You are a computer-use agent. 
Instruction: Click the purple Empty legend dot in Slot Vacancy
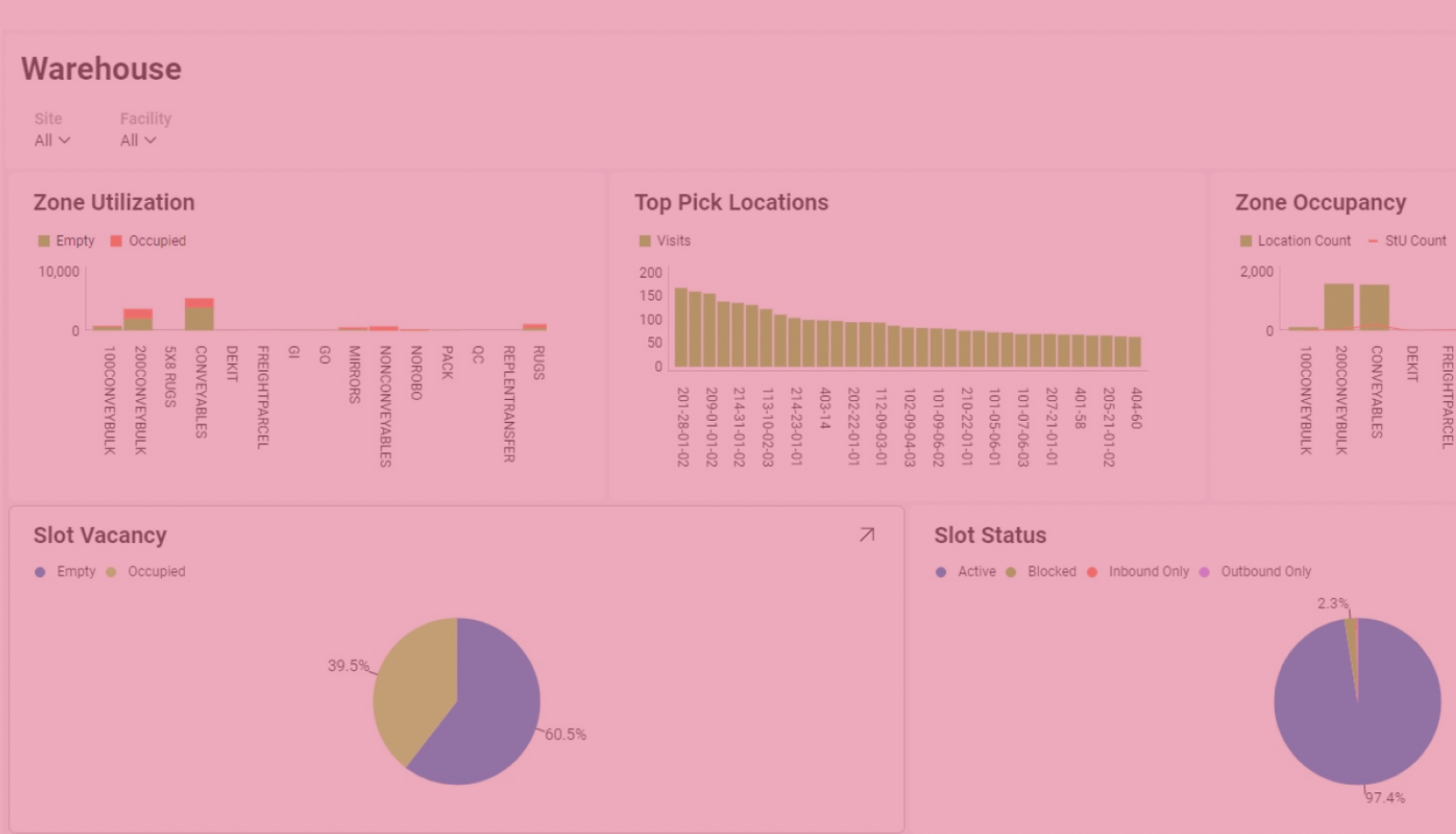click(40, 572)
